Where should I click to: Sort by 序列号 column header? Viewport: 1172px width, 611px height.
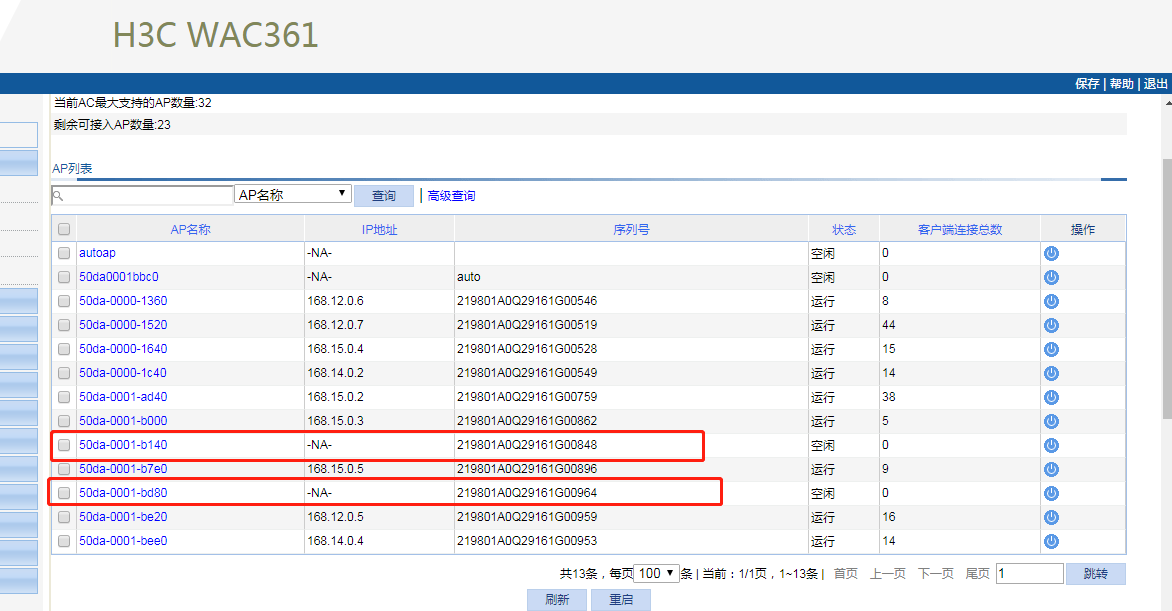[631, 230]
